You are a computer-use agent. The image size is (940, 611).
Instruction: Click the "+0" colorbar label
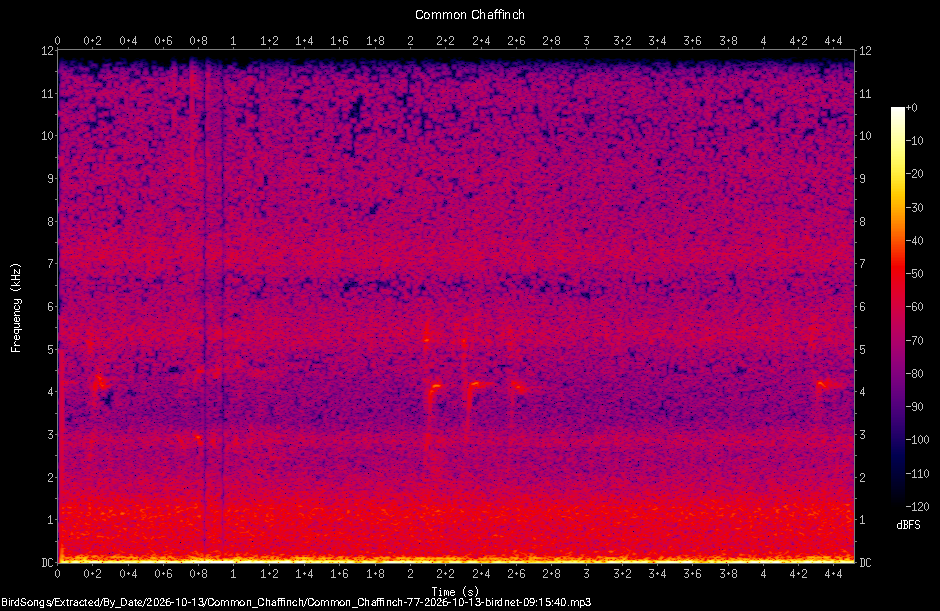click(911, 108)
